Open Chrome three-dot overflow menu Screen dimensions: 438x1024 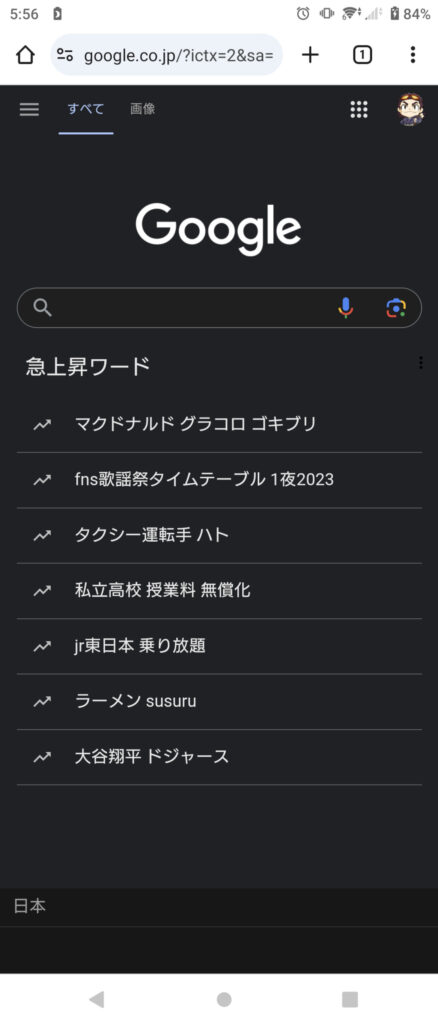413,55
